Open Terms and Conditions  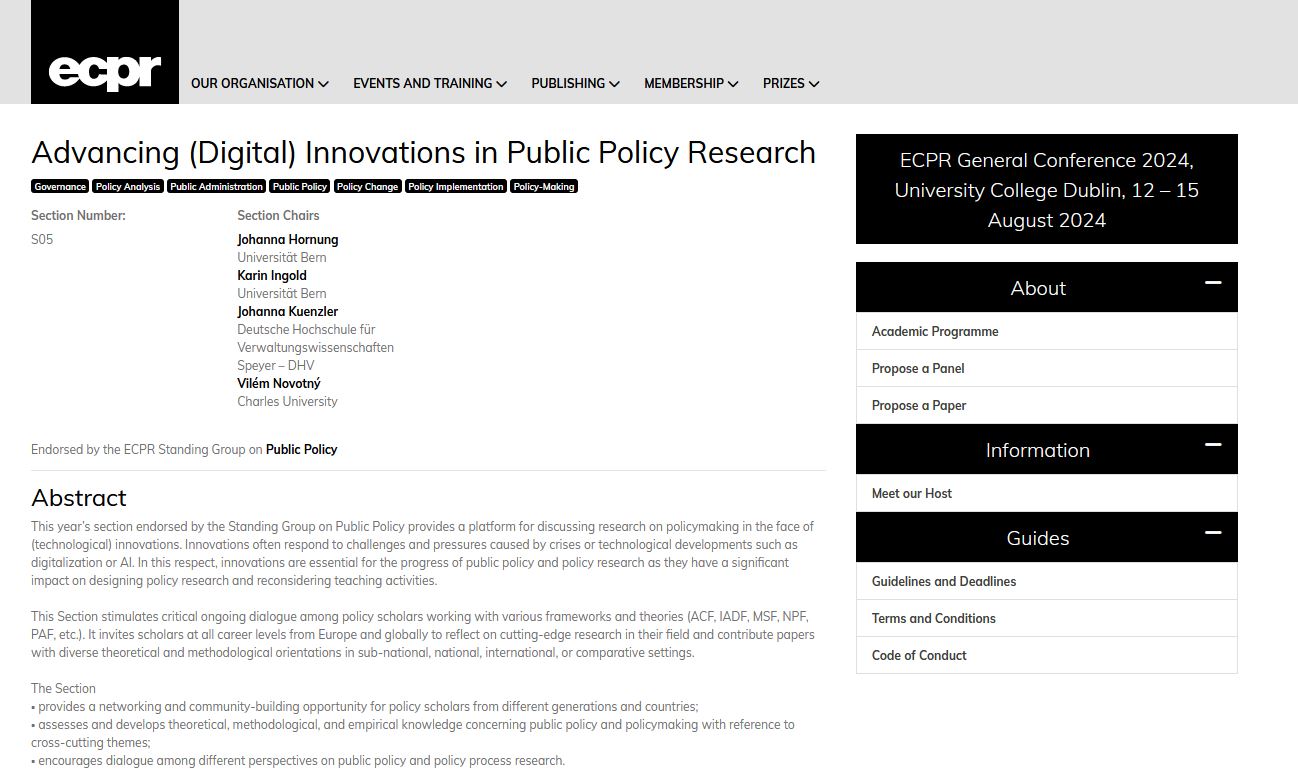pyautogui.click(x=1046, y=618)
